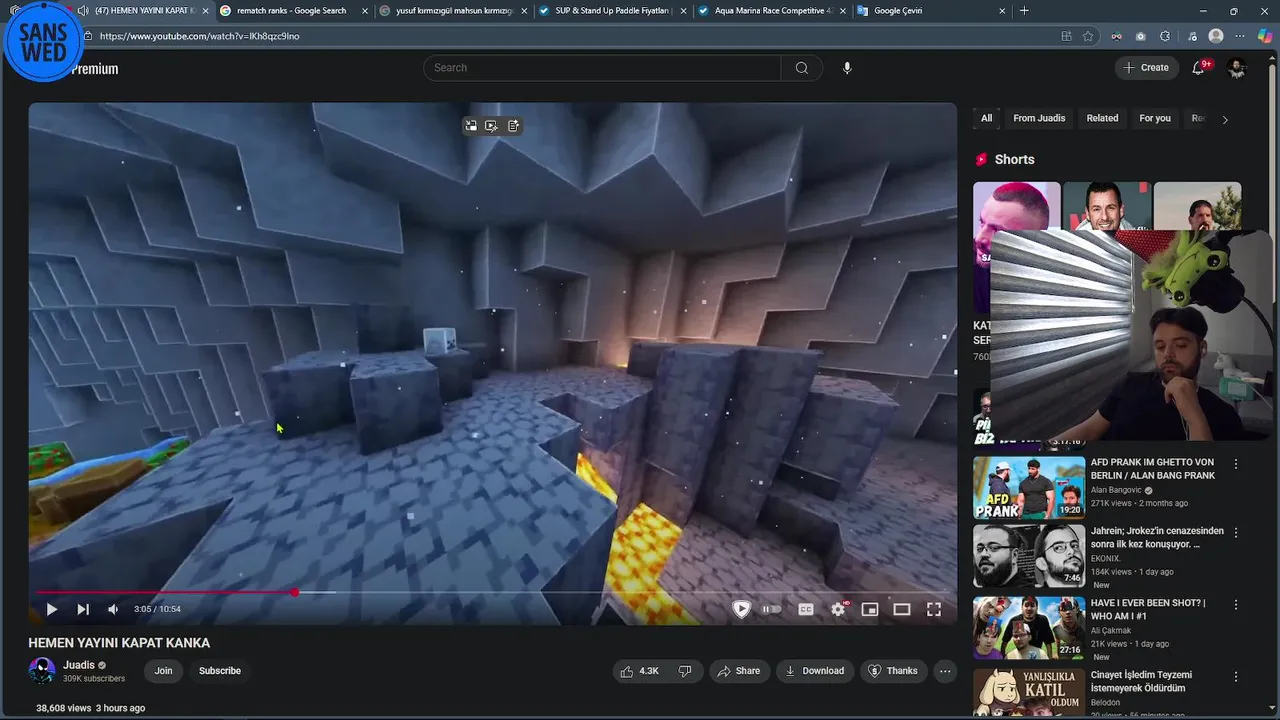Open HAVE I EVER BEEN SHOT thumbnail
1280x720 pixels.
(x=1029, y=627)
